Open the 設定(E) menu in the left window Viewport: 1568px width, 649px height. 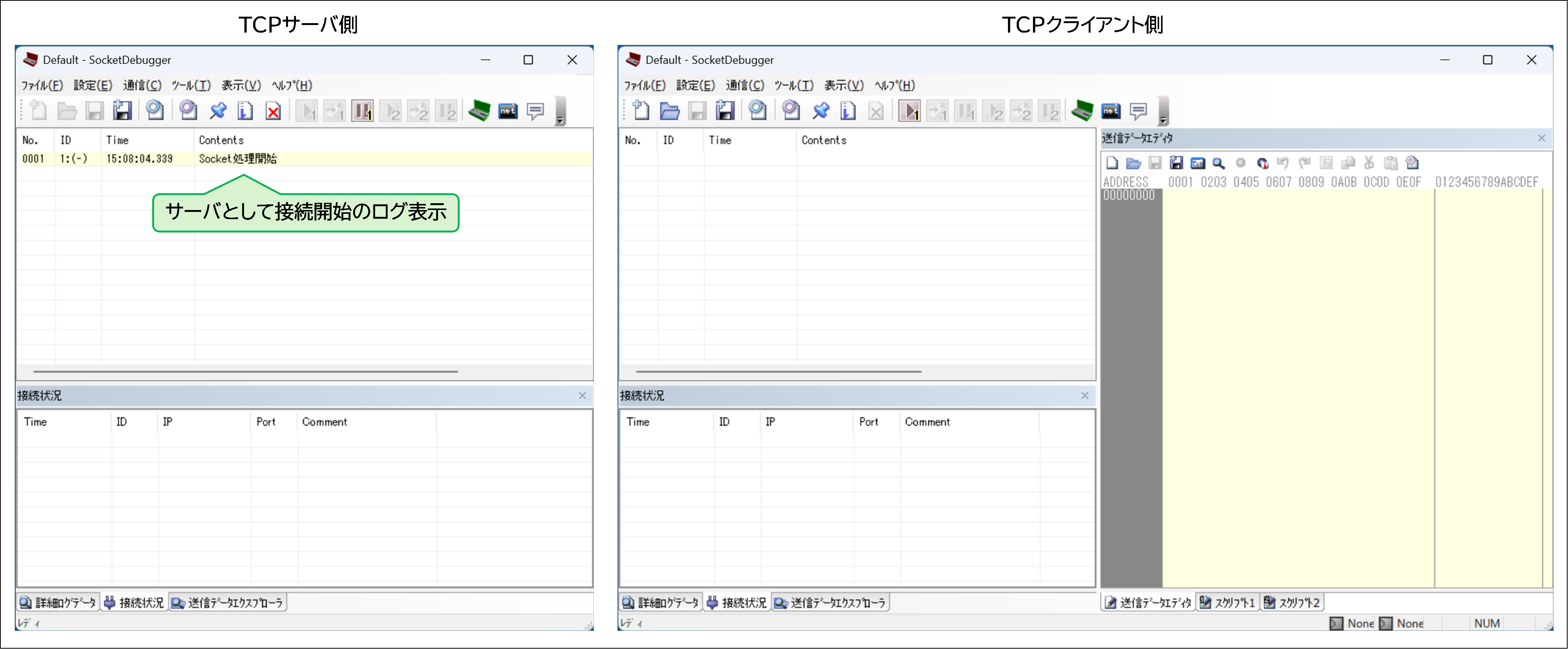tap(92, 85)
